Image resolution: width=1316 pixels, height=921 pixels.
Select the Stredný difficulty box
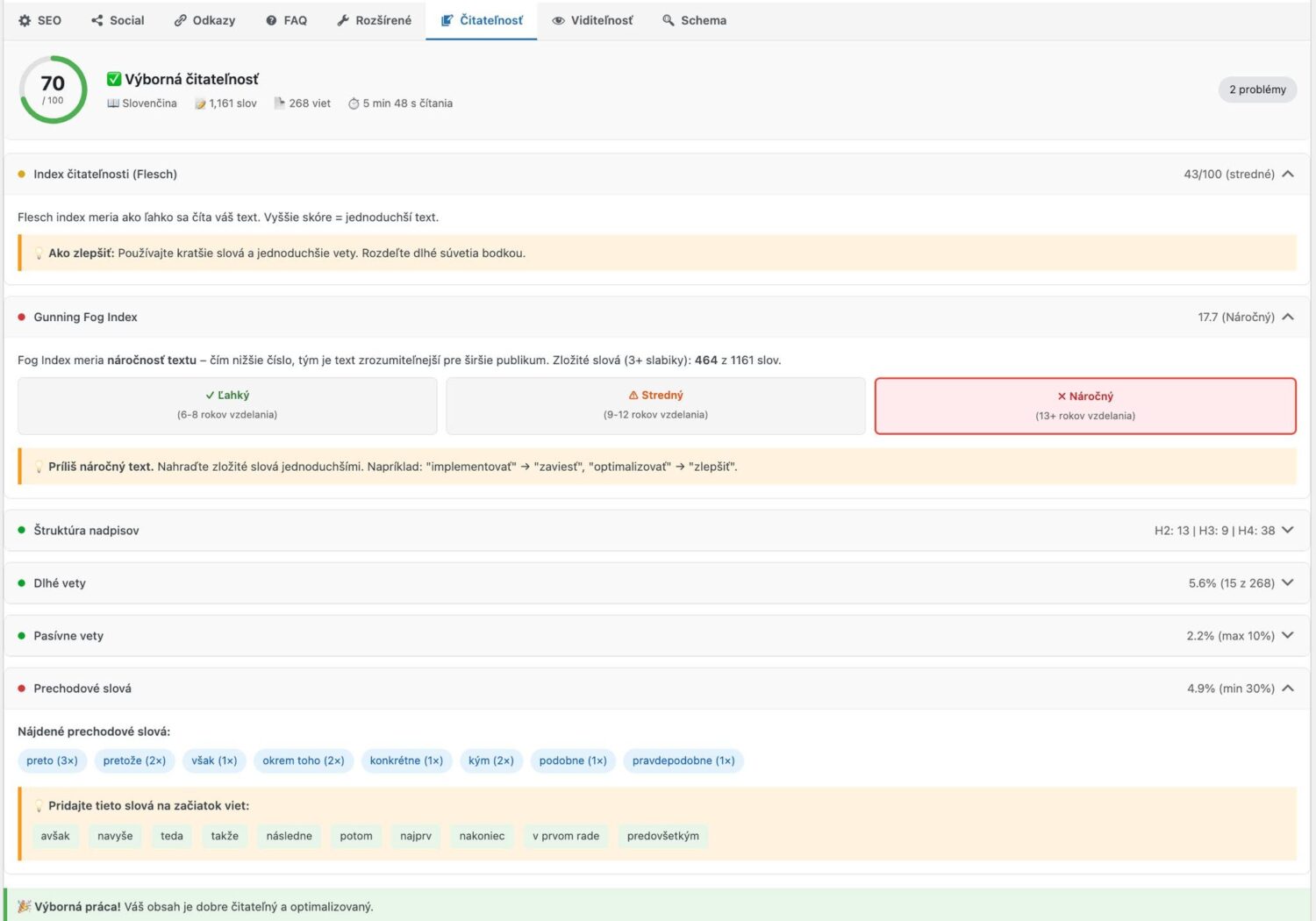(x=655, y=405)
